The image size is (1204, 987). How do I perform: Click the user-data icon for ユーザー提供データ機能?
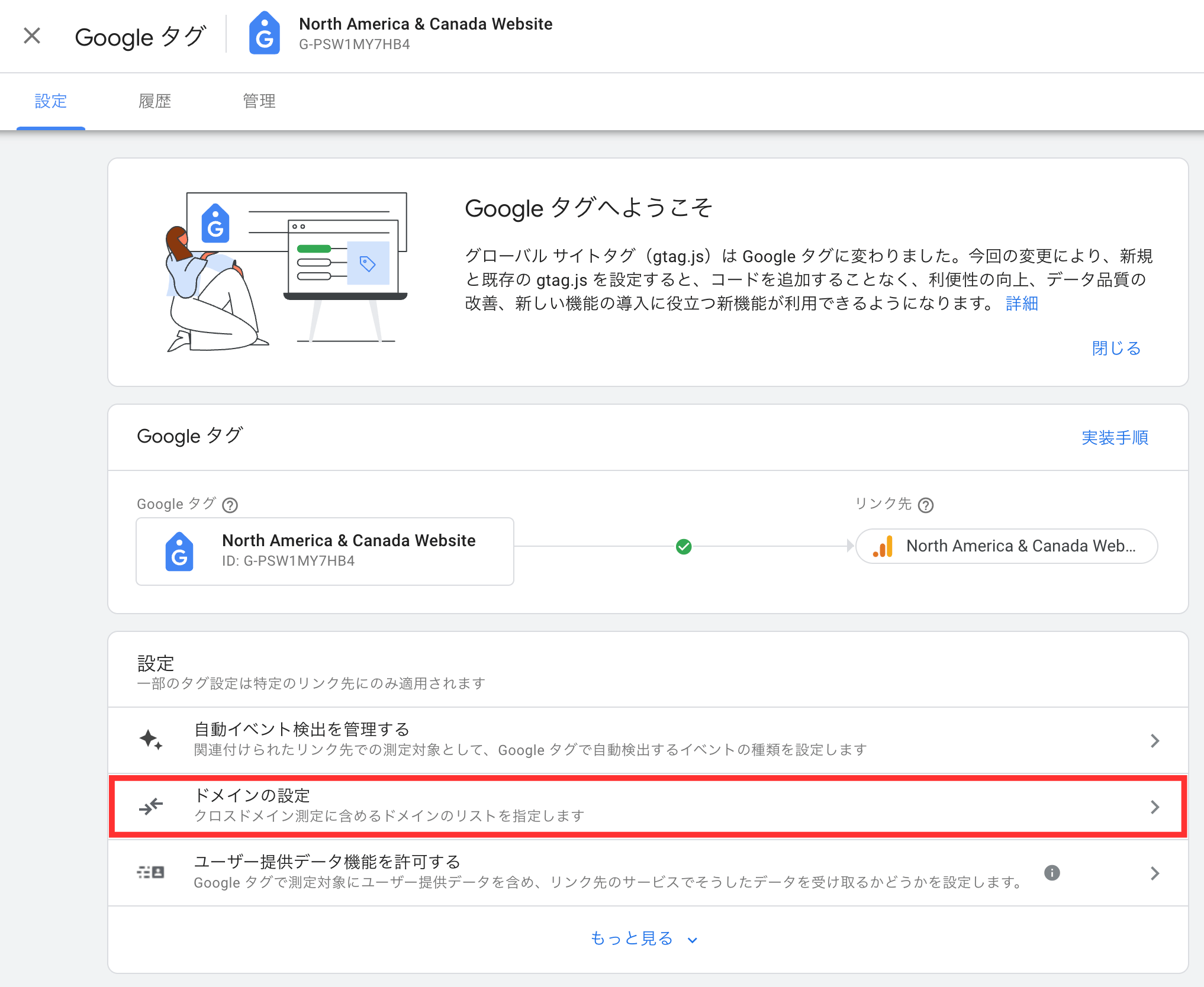(151, 872)
